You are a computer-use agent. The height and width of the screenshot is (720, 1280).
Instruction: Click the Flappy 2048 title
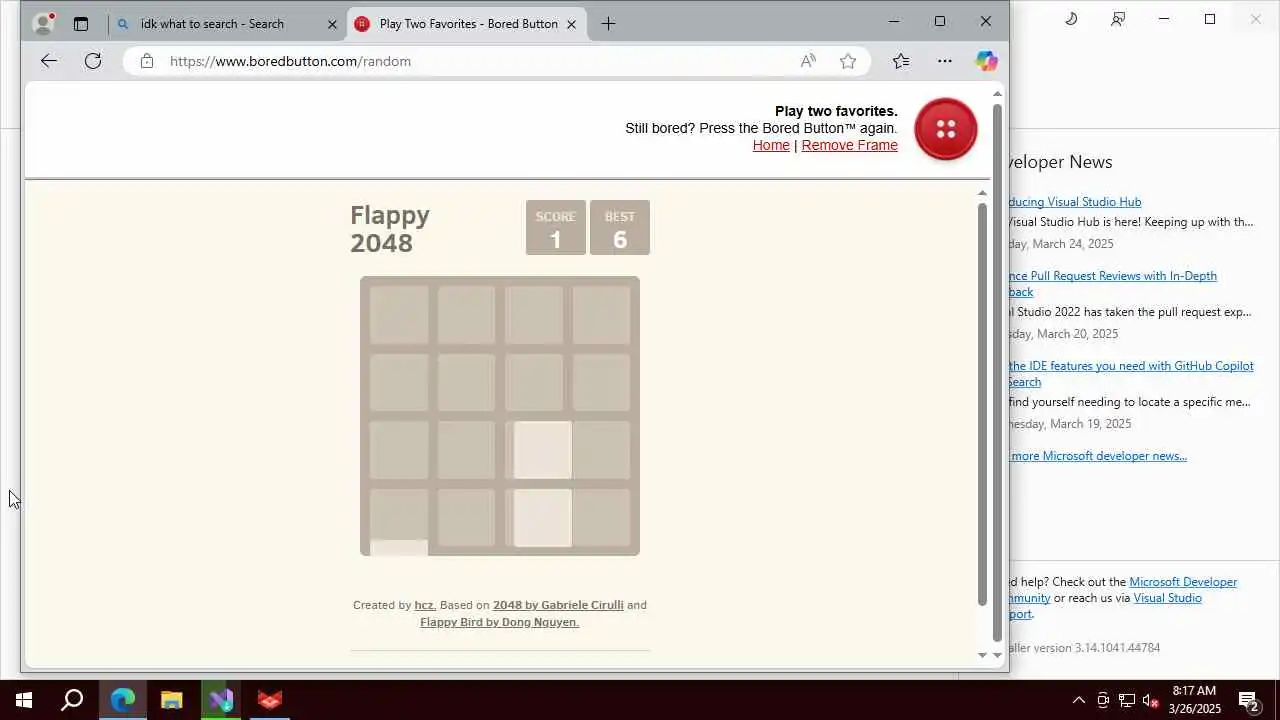[x=390, y=229]
